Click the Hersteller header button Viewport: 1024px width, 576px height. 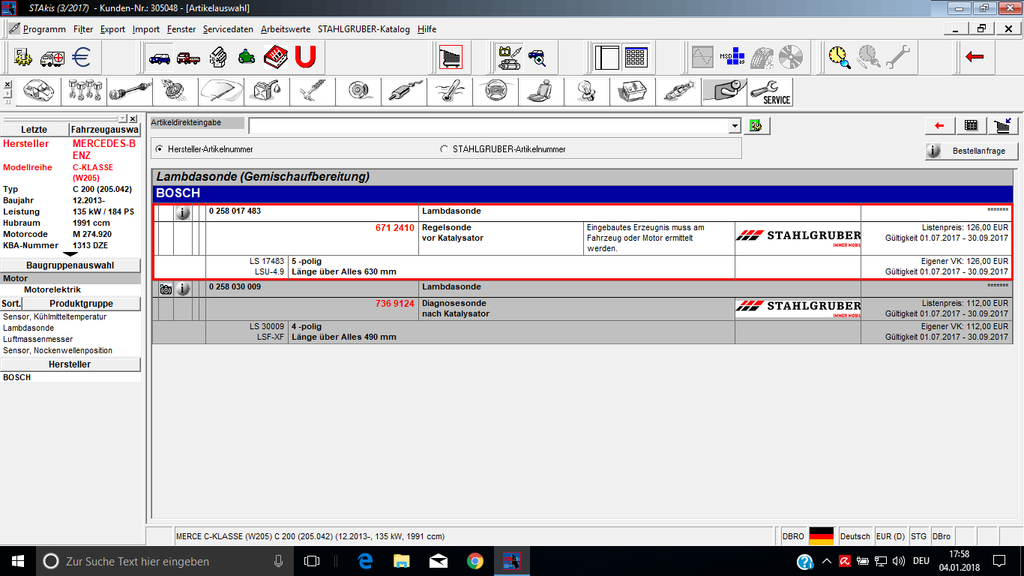pyautogui.click(x=70, y=364)
